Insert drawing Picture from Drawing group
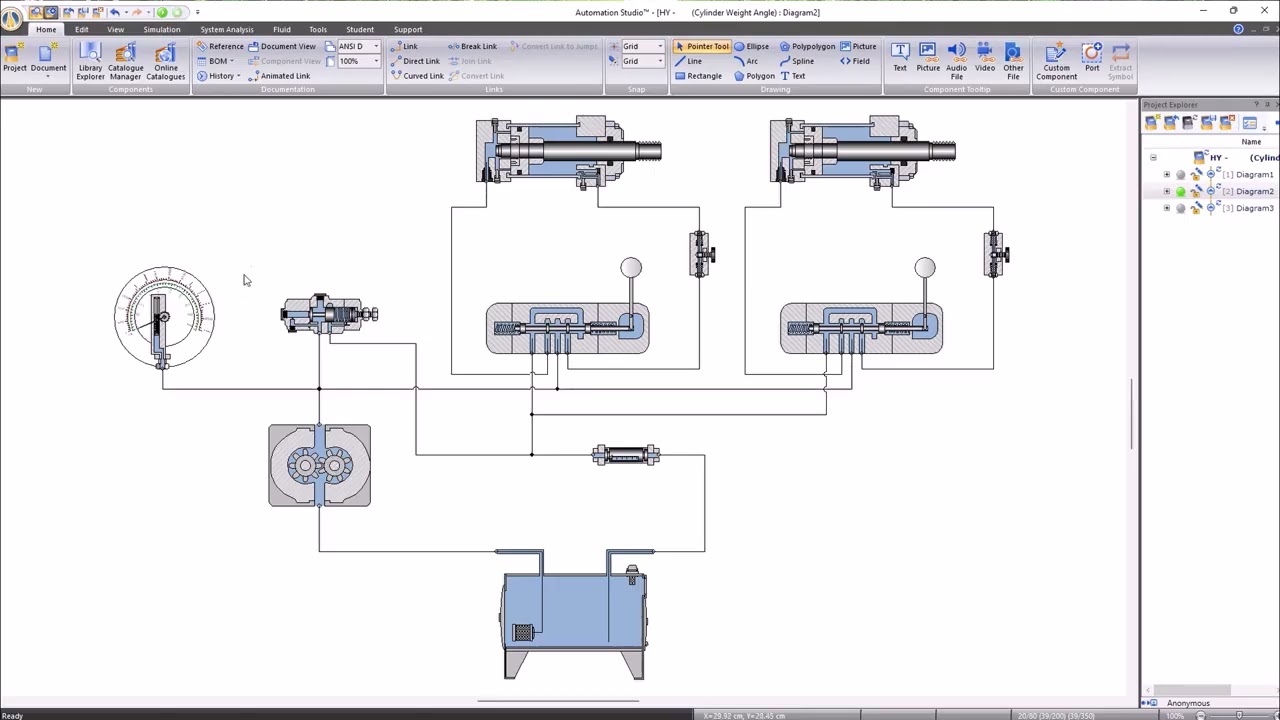 858,46
